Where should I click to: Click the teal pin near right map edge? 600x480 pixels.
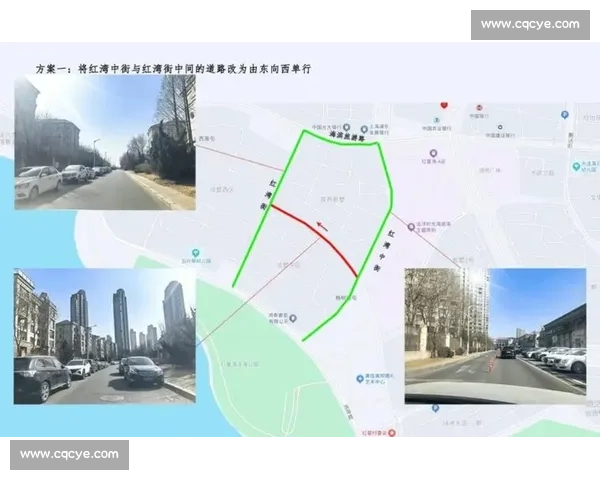(x=576, y=167)
